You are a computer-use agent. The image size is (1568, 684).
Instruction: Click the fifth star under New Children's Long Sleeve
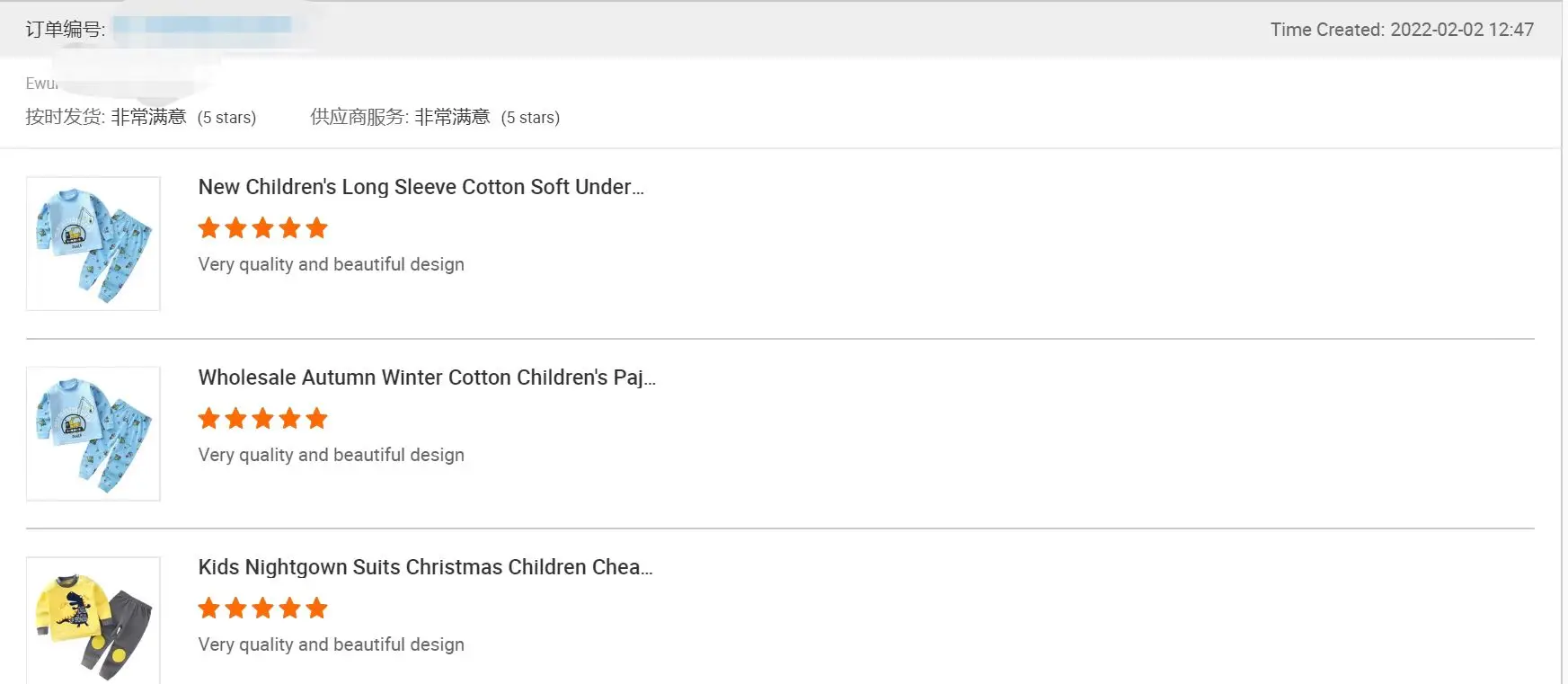(316, 228)
